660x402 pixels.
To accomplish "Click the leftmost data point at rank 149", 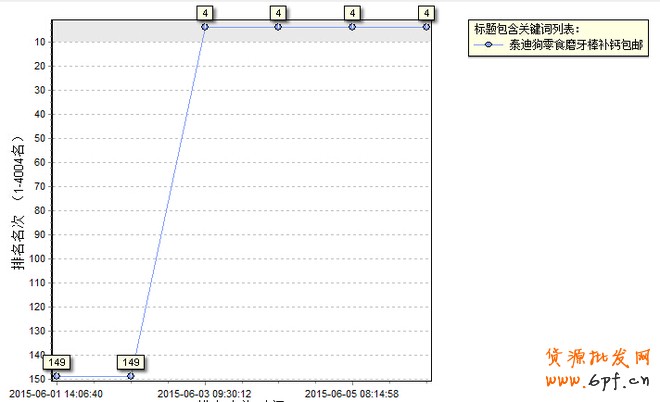I will tap(56, 376).
